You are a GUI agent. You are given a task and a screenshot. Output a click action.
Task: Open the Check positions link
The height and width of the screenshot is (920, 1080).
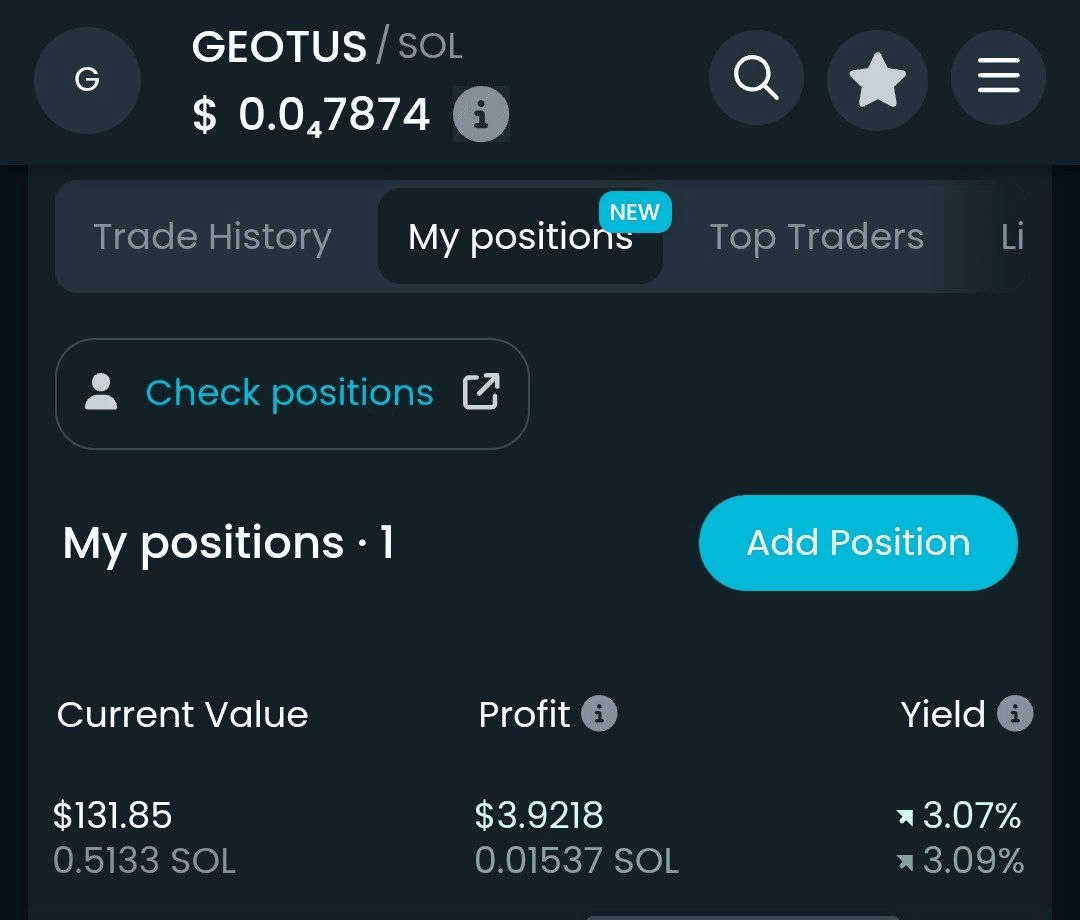point(292,394)
